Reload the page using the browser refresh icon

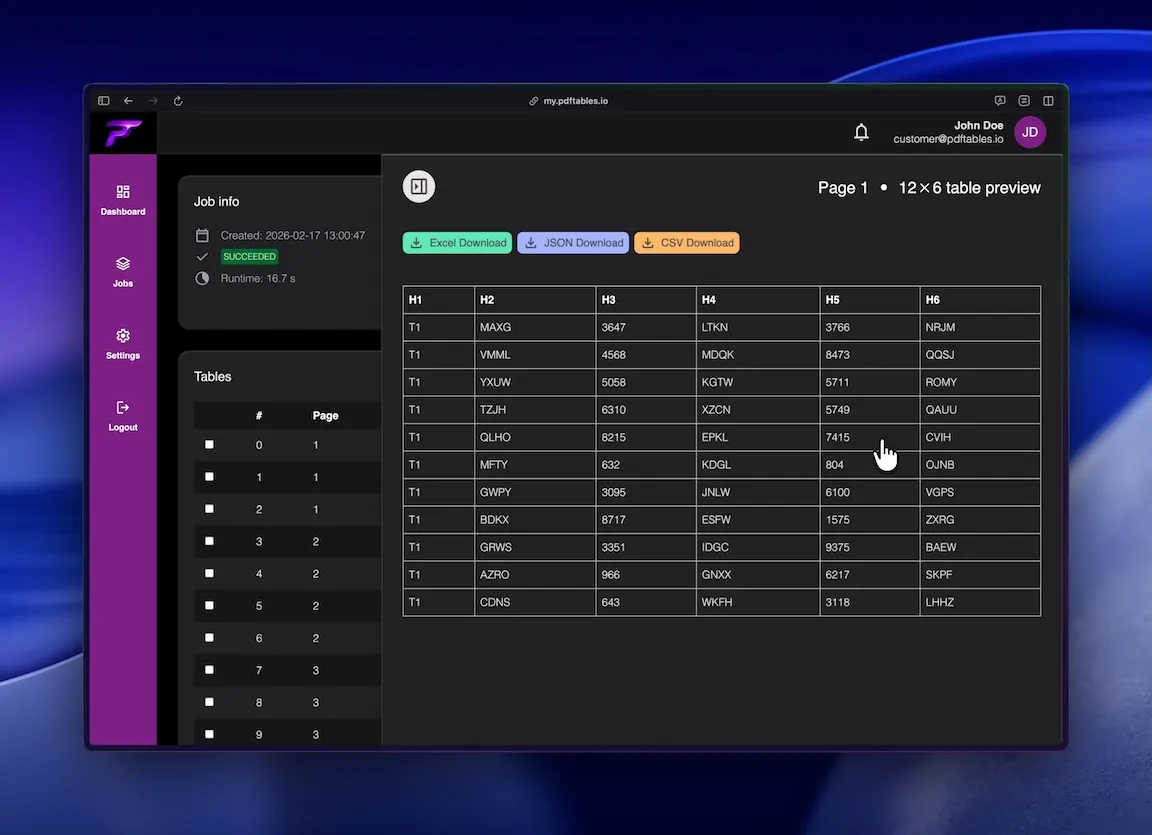[x=177, y=100]
